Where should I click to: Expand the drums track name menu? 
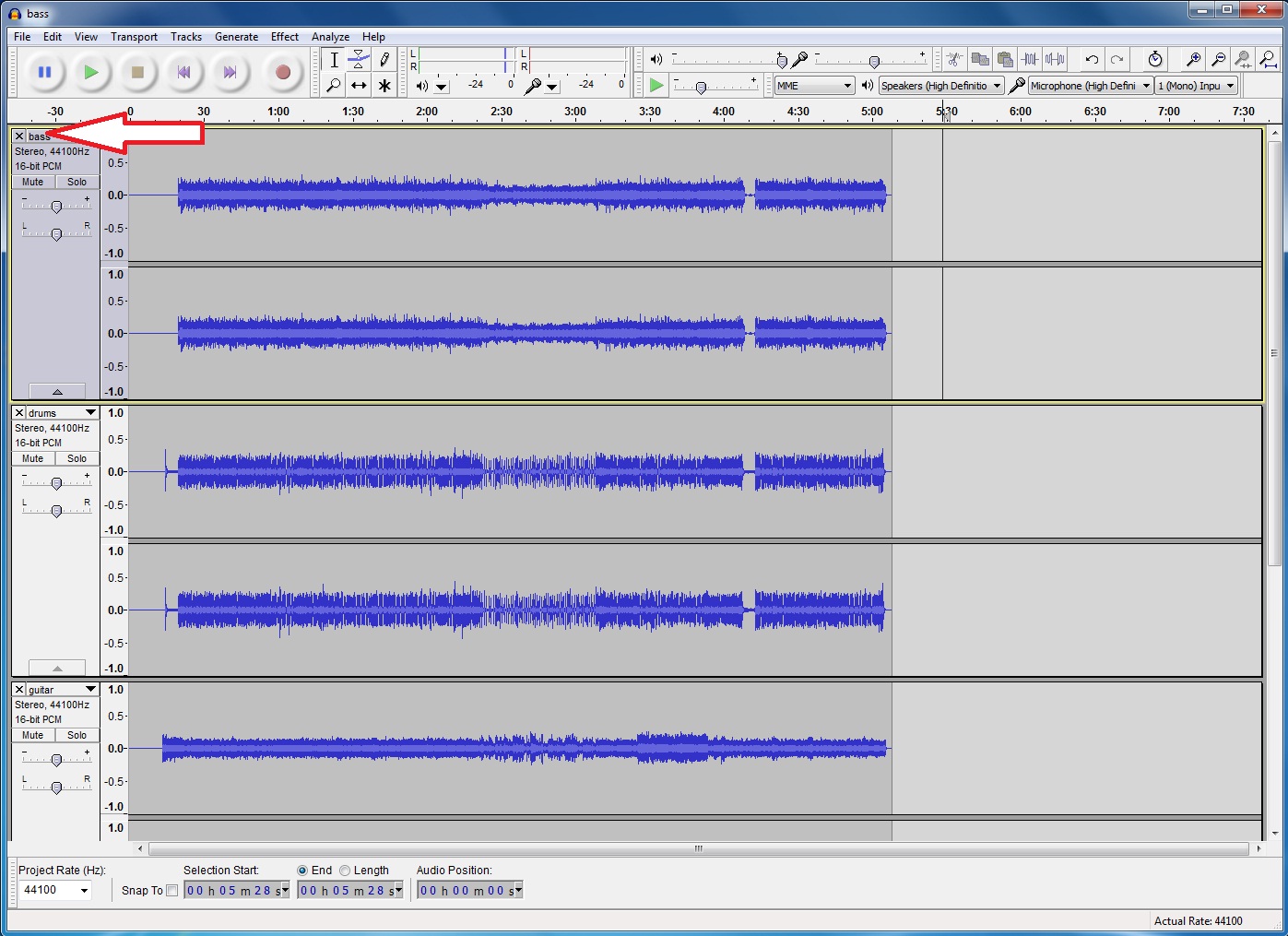pyautogui.click(x=90, y=413)
